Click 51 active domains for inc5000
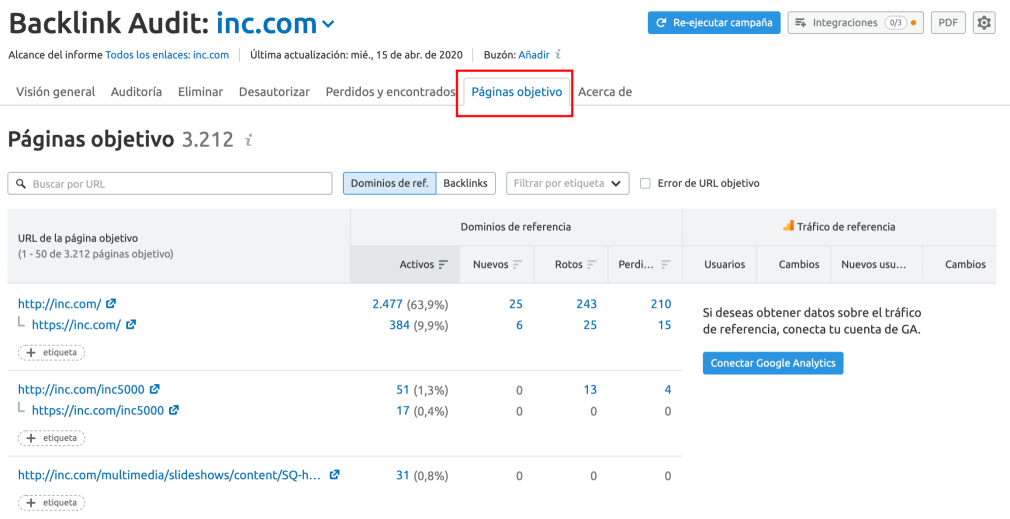 (403, 390)
